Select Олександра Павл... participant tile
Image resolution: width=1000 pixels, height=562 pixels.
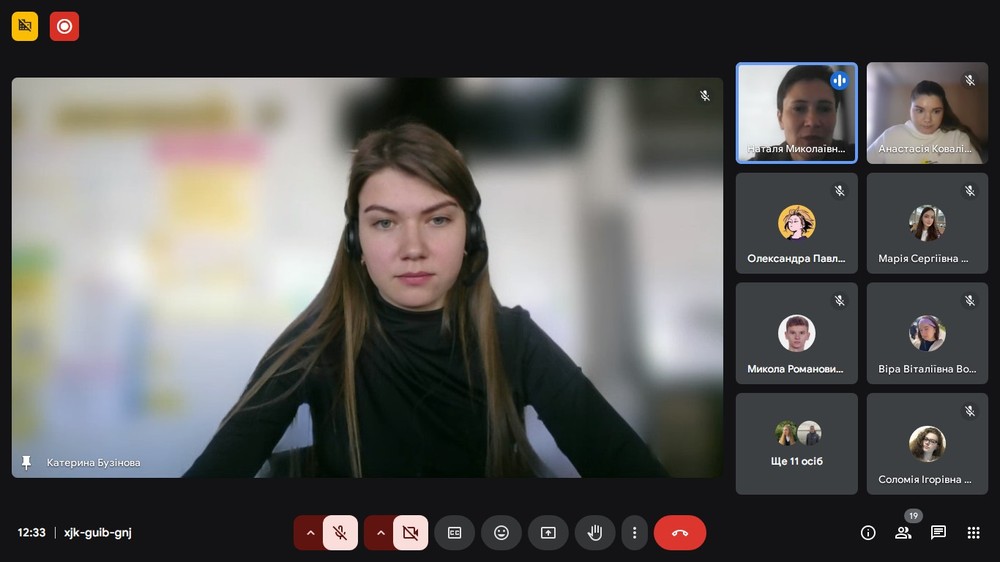tap(797, 223)
